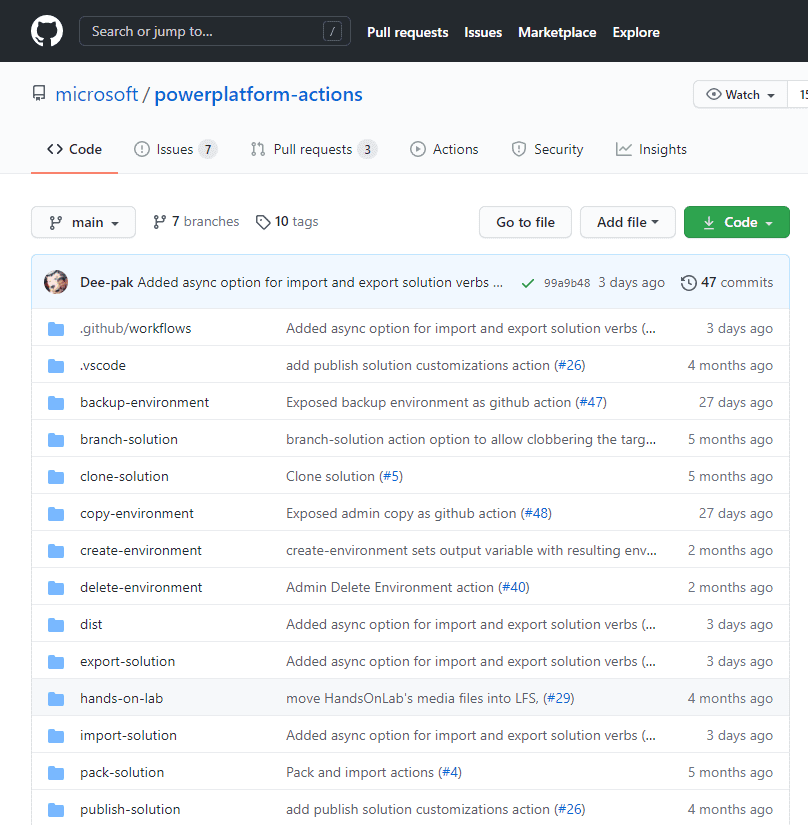
Task: Open the Dee-pak author link
Action: click(106, 283)
